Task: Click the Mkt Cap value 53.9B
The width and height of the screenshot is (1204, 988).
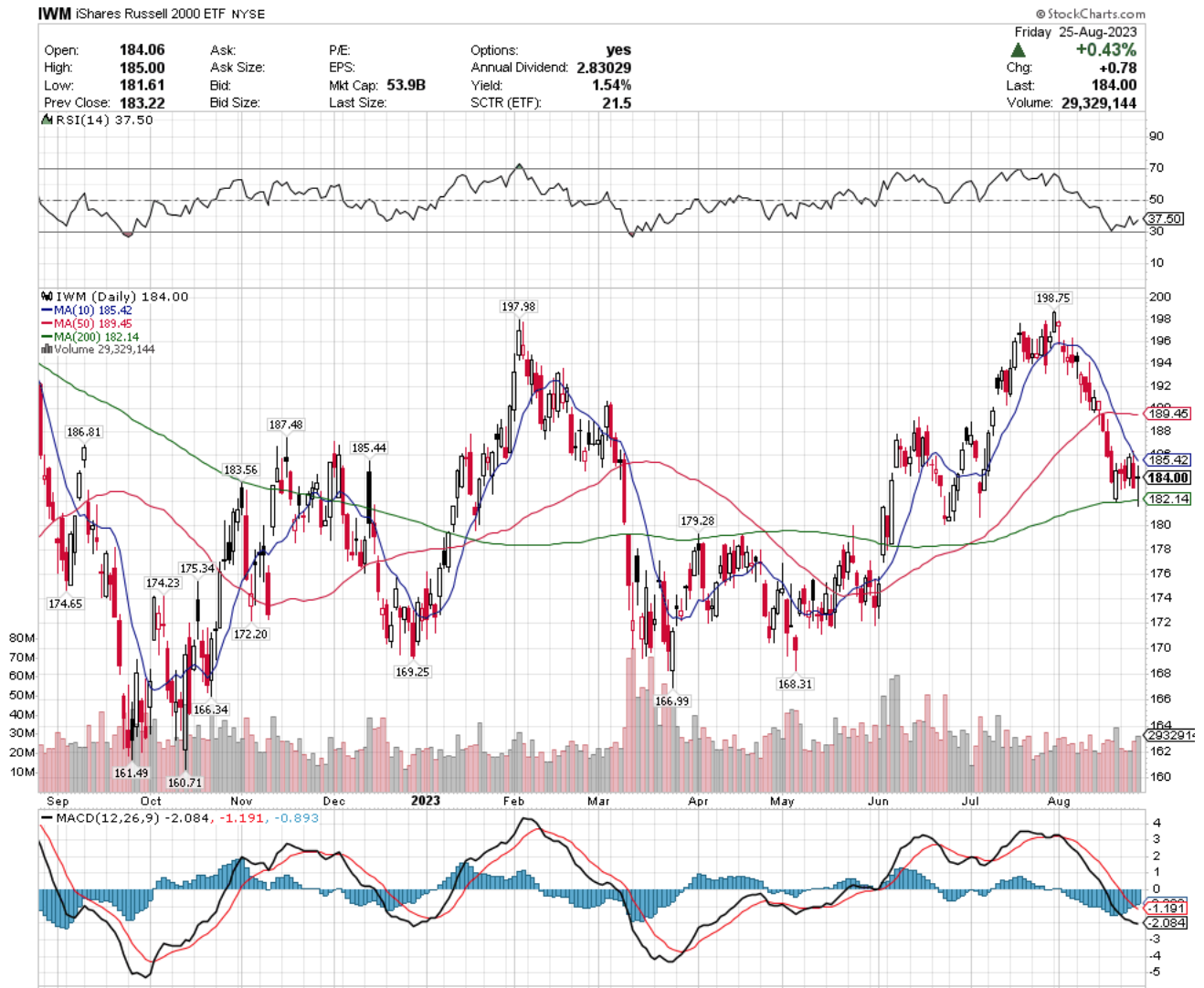Action: (406, 85)
